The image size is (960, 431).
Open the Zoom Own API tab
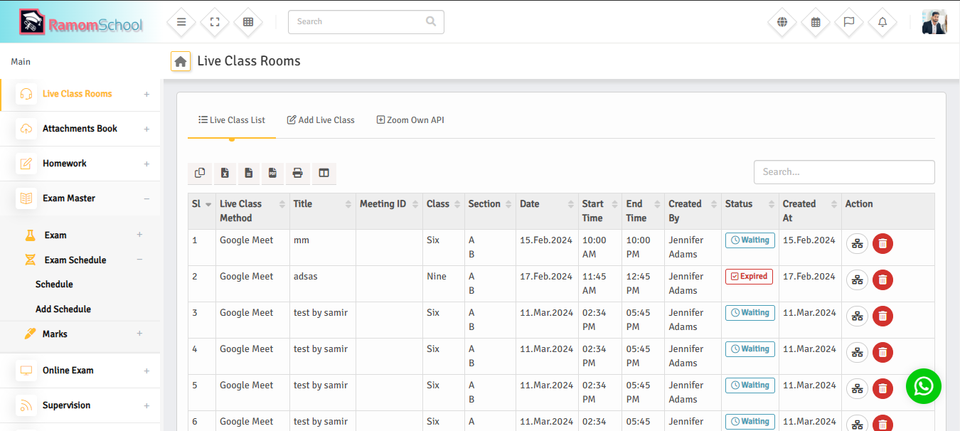point(410,120)
